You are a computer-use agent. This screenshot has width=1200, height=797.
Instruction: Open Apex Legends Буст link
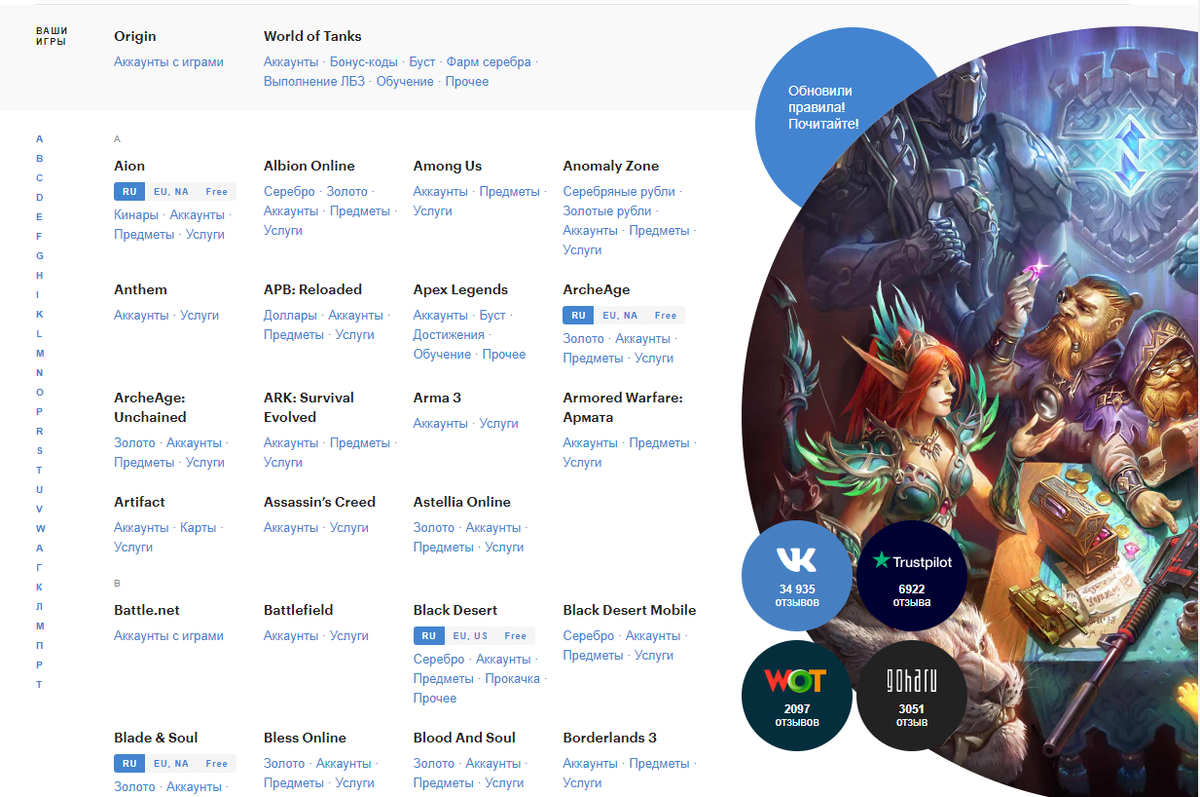[492, 315]
